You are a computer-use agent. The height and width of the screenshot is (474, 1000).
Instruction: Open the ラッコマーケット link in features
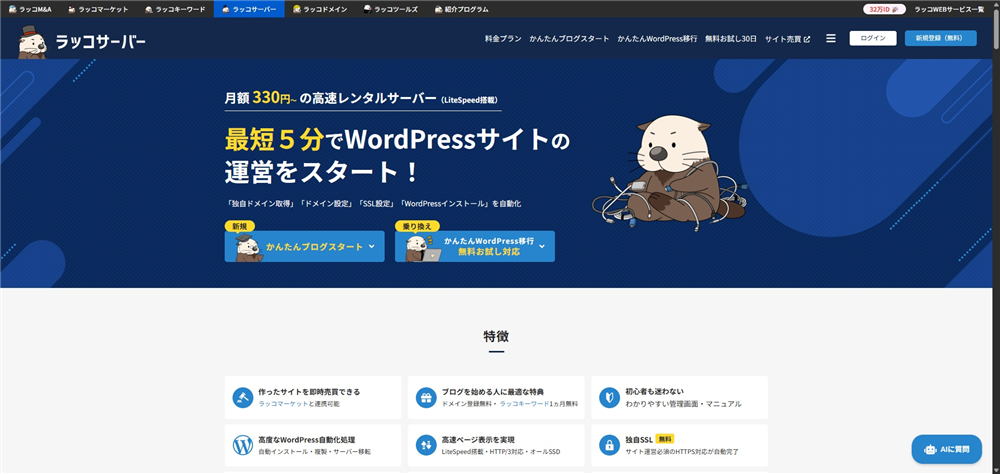283,404
